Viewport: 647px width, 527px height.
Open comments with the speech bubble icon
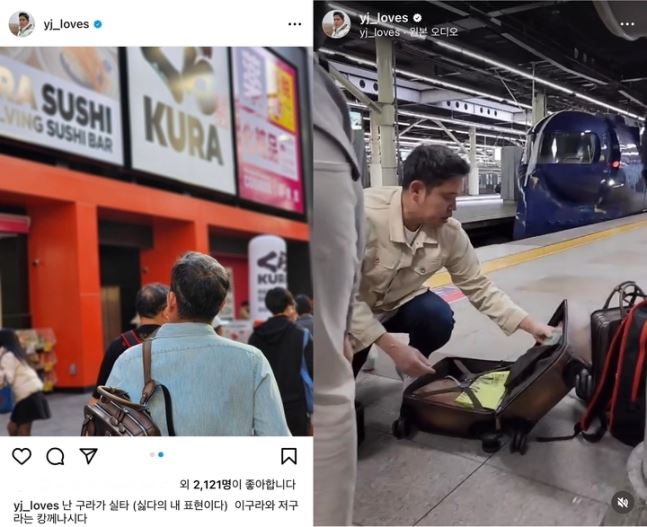pos(55,456)
